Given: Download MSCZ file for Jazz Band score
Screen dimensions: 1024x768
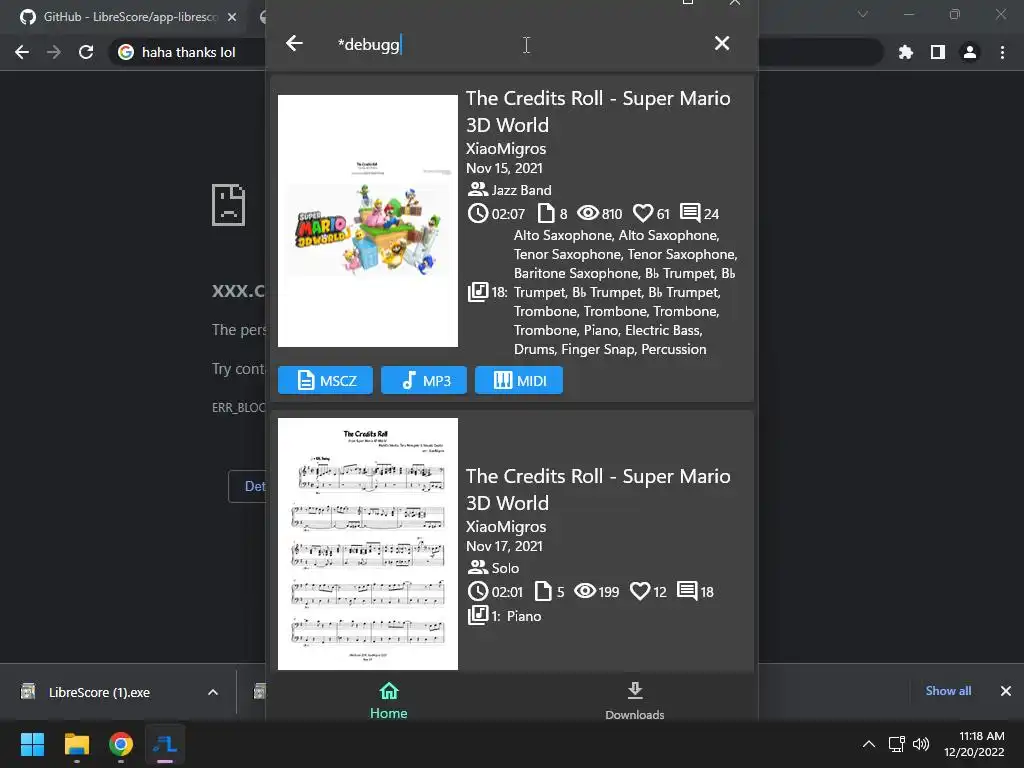Looking at the screenshot, I should pyautogui.click(x=325, y=380).
